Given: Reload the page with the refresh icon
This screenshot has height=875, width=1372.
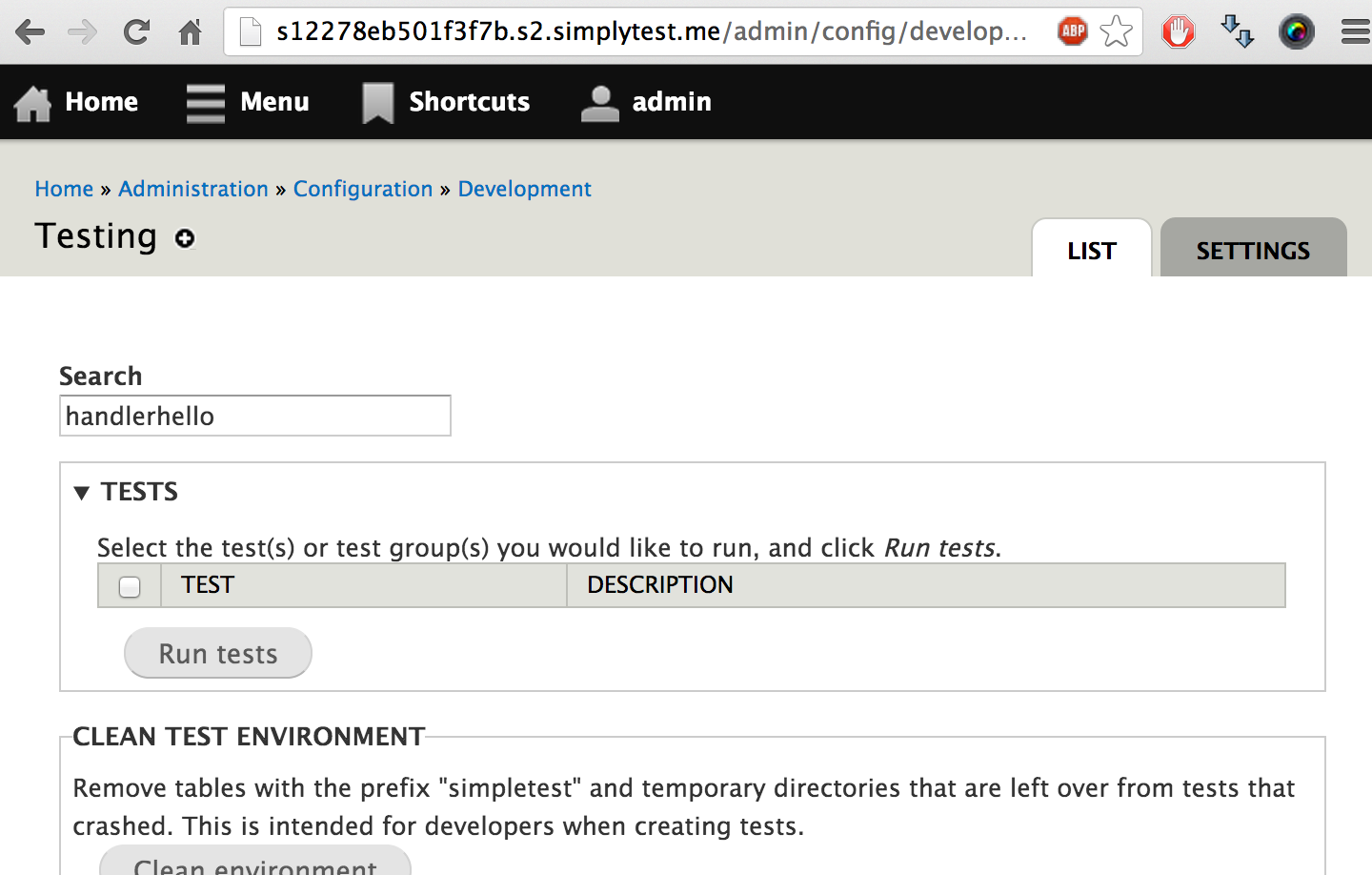Looking at the screenshot, I should [x=136, y=31].
